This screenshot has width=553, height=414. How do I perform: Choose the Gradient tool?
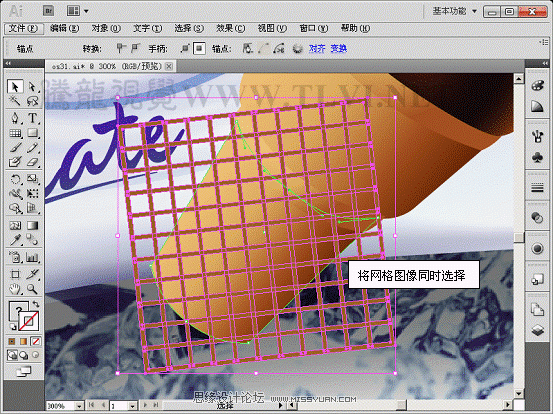click(x=32, y=225)
